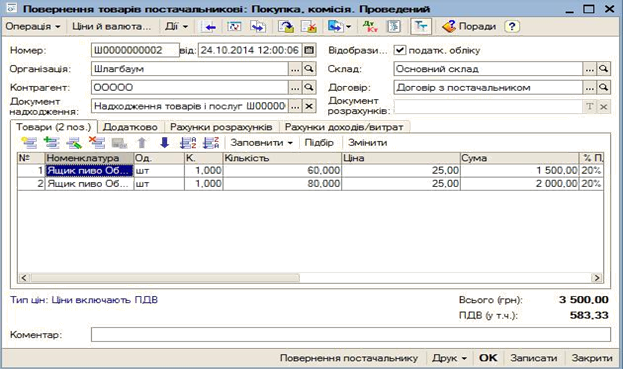623x369 pixels.
Task: Open the calendar picker beside the date
Action: [309, 50]
